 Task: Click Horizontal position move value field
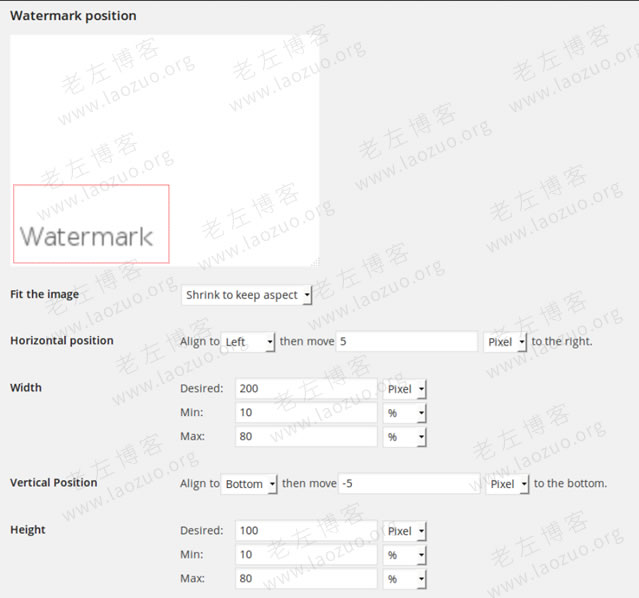click(406, 342)
